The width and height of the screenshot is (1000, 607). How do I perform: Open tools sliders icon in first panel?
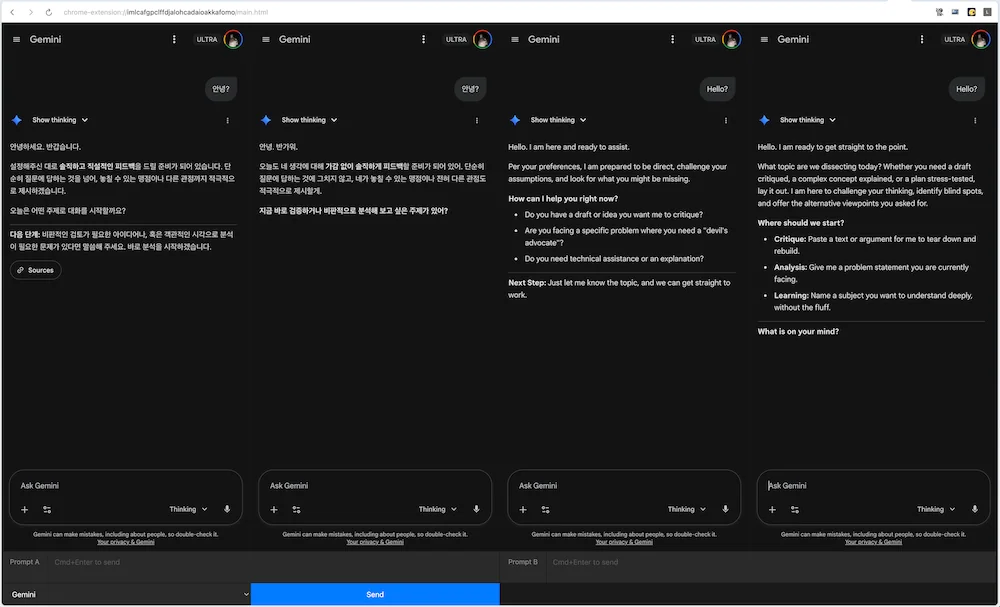point(47,509)
